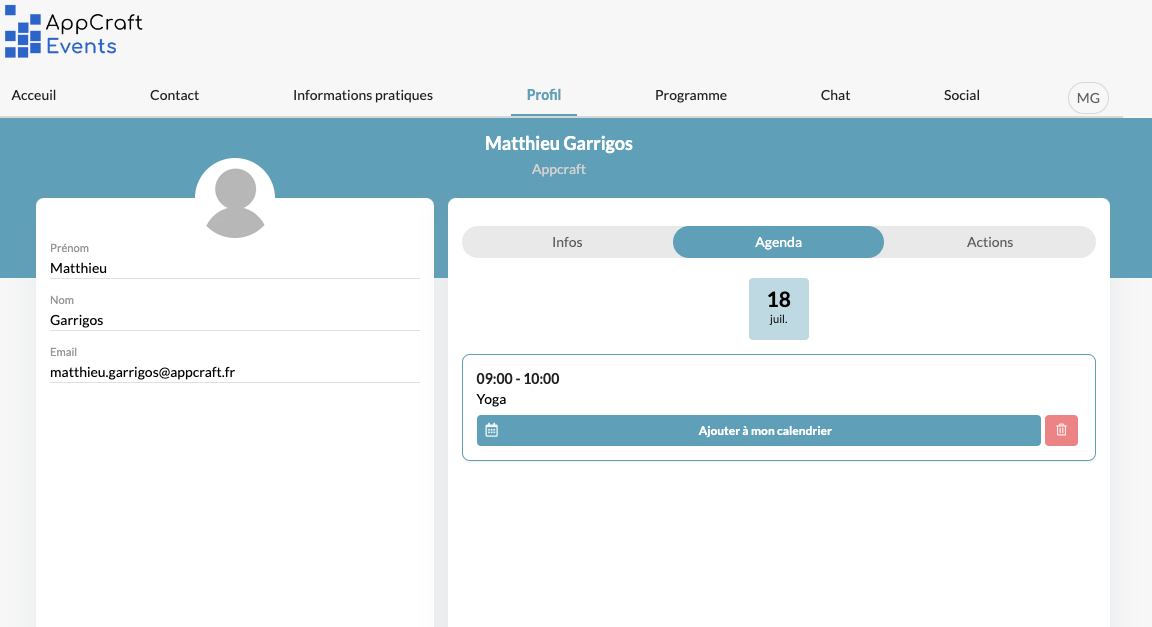1152x627 pixels.
Task: Open the MG user avatar menu
Action: pos(1088,98)
